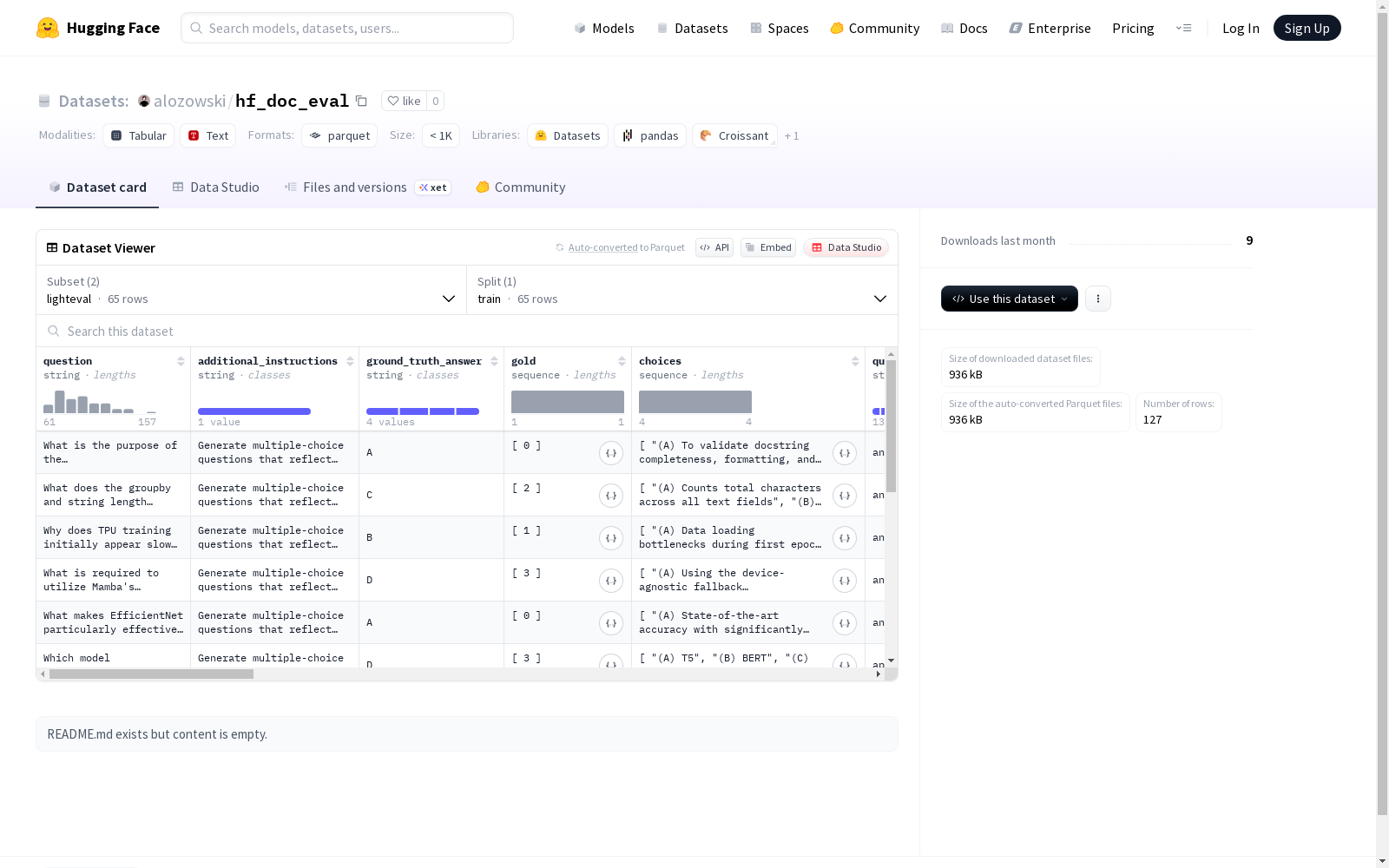The image size is (1389, 868).
Task: Expand JSON for gold value in 'What is the purpose' row
Action: pos(611,453)
